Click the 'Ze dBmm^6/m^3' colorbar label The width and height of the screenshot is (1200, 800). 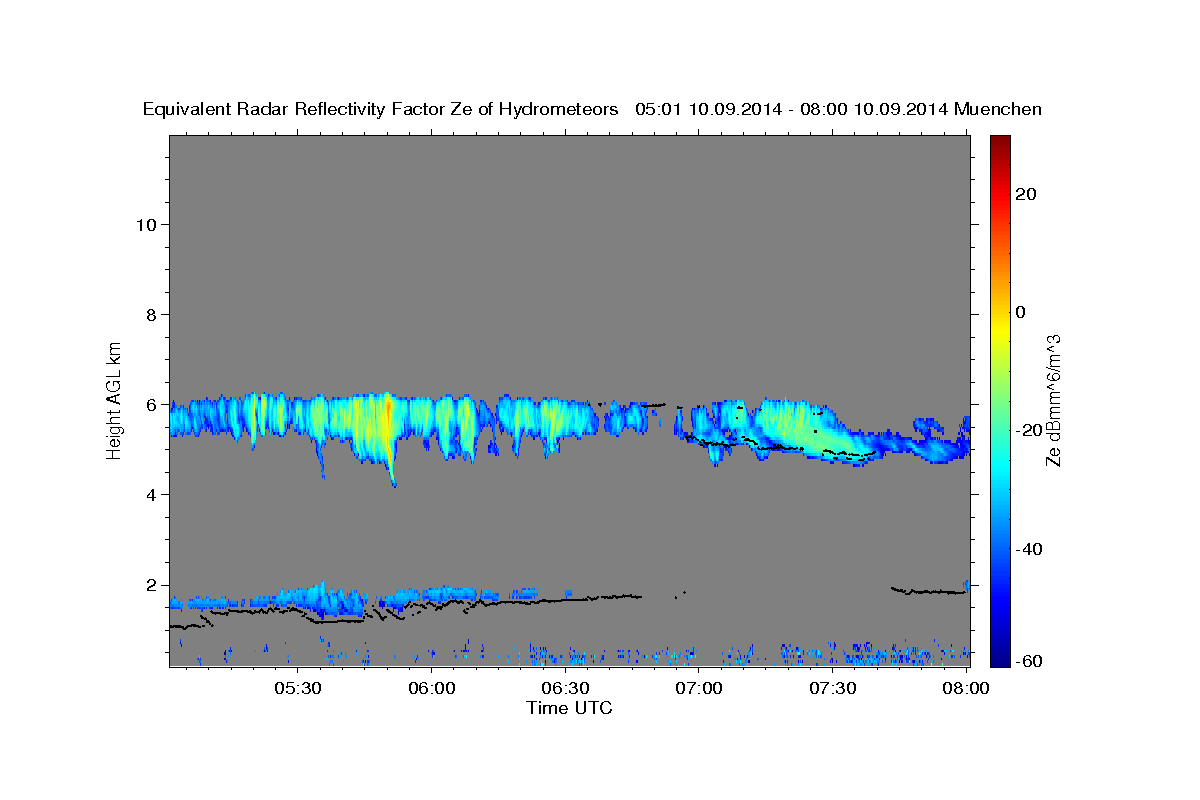[1053, 400]
